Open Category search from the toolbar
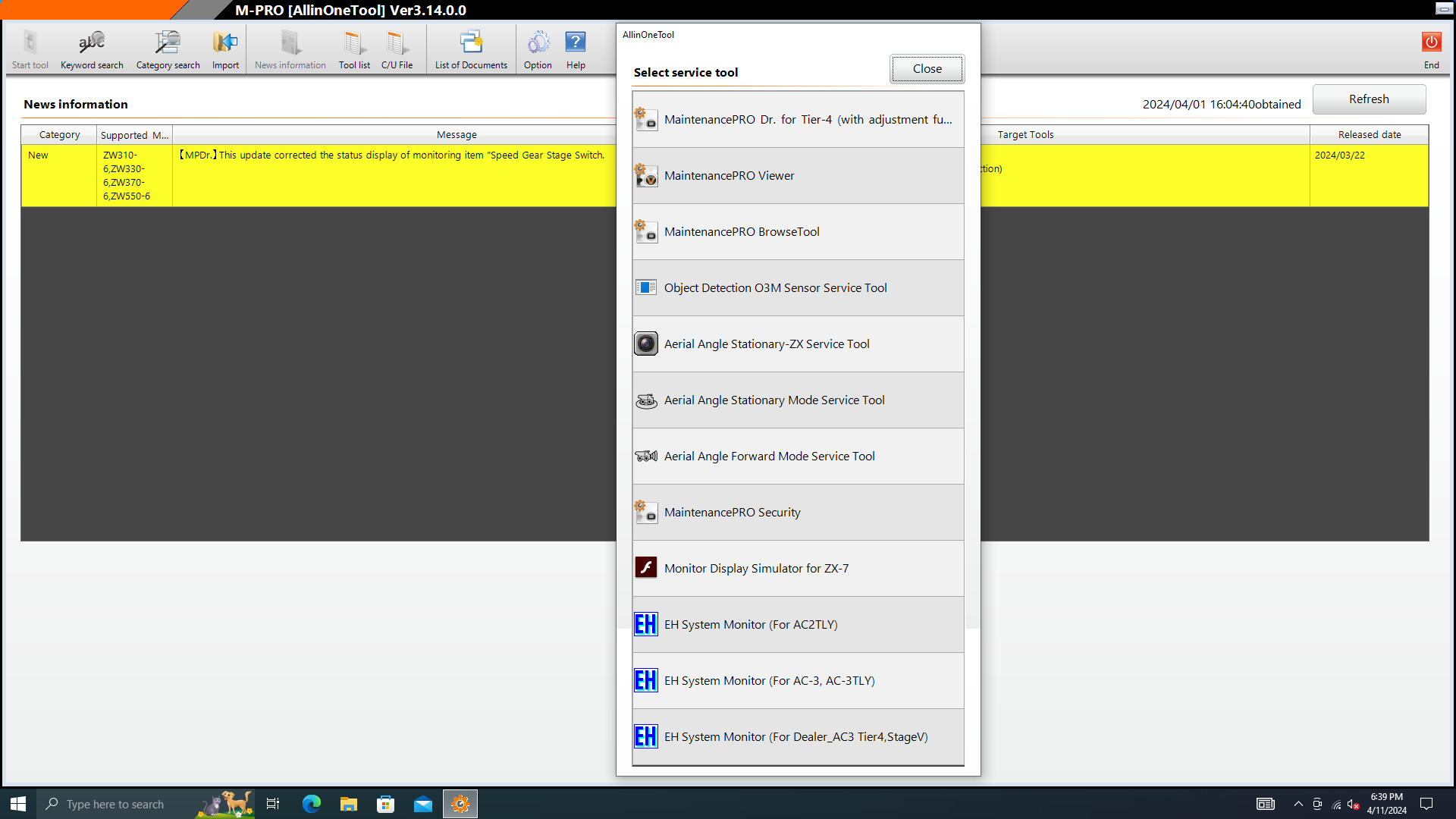This screenshot has width=1456, height=819. tap(168, 50)
